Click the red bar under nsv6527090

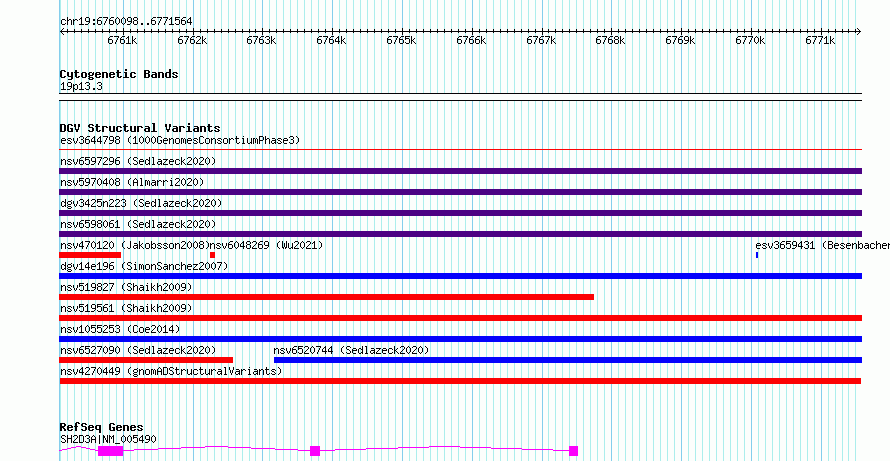pyautogui.click(x=146, y=360)
